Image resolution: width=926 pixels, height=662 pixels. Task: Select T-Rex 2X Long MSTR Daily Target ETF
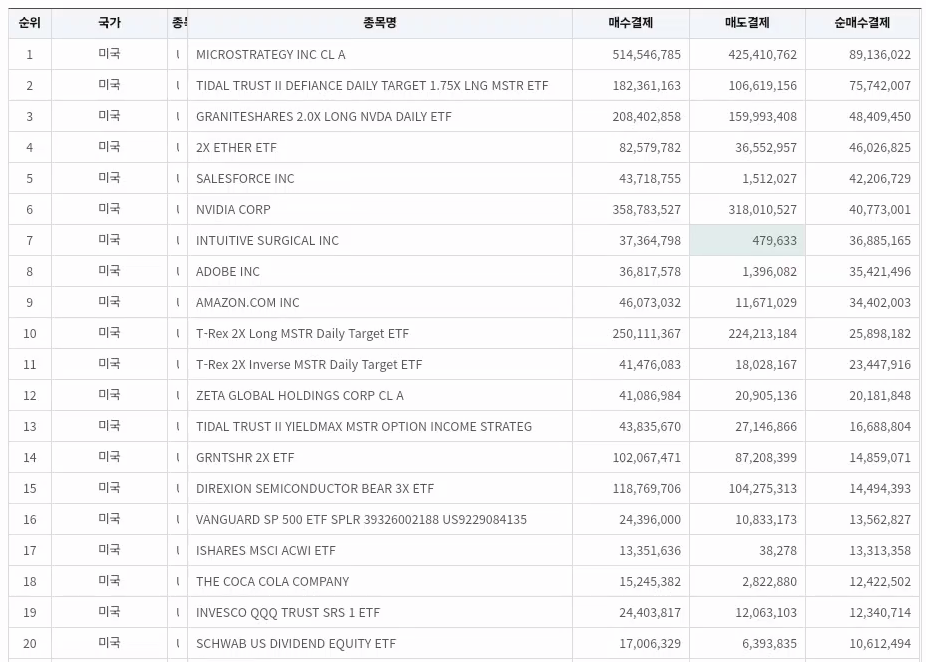(302, 334)
